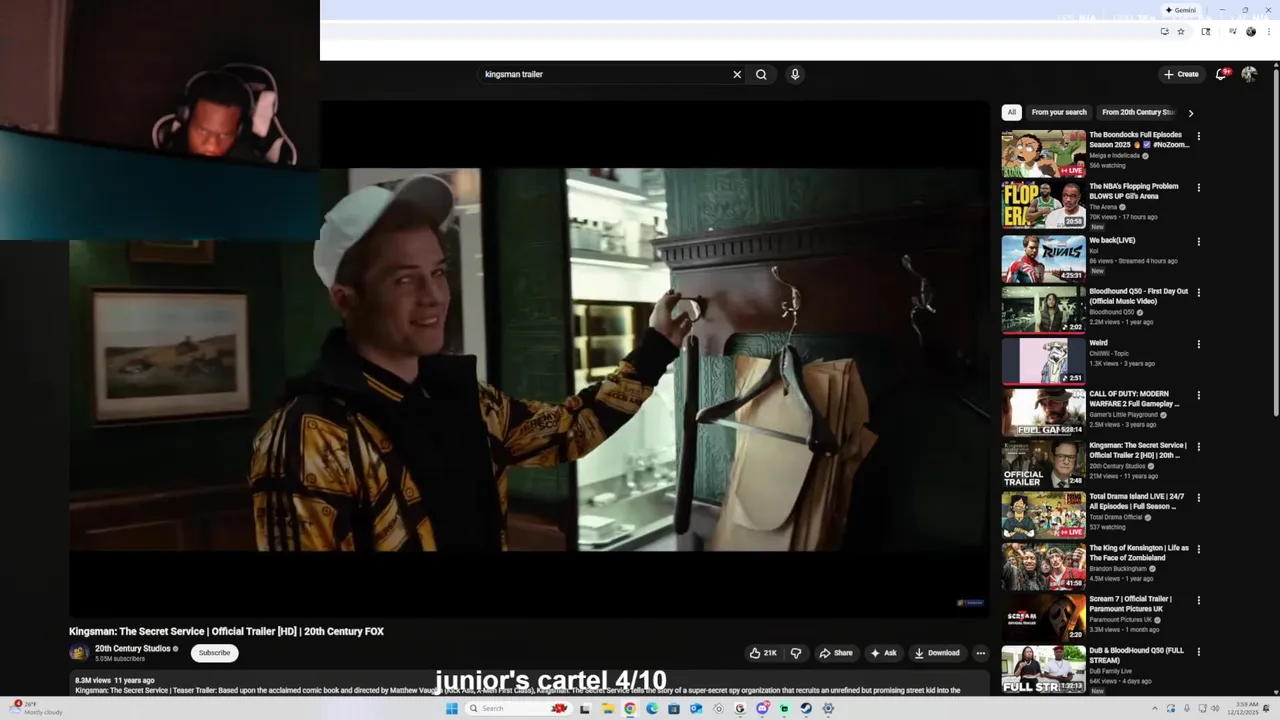The height and width of the screenshot is (720, 1280).
Task: Start voice search with microphone icon
Action: (x=795, y=74)
